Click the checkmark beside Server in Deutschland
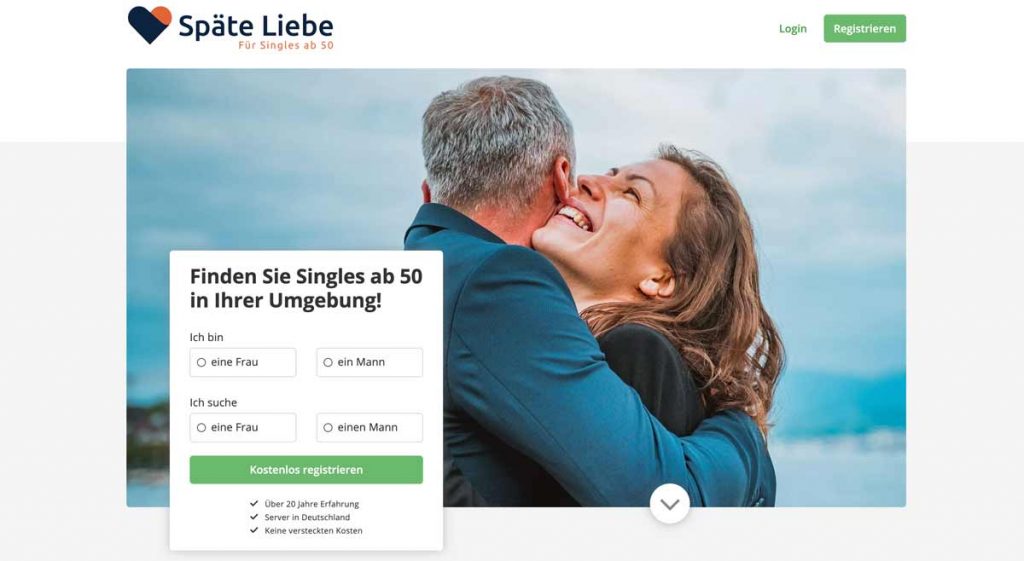 point(254,517)
